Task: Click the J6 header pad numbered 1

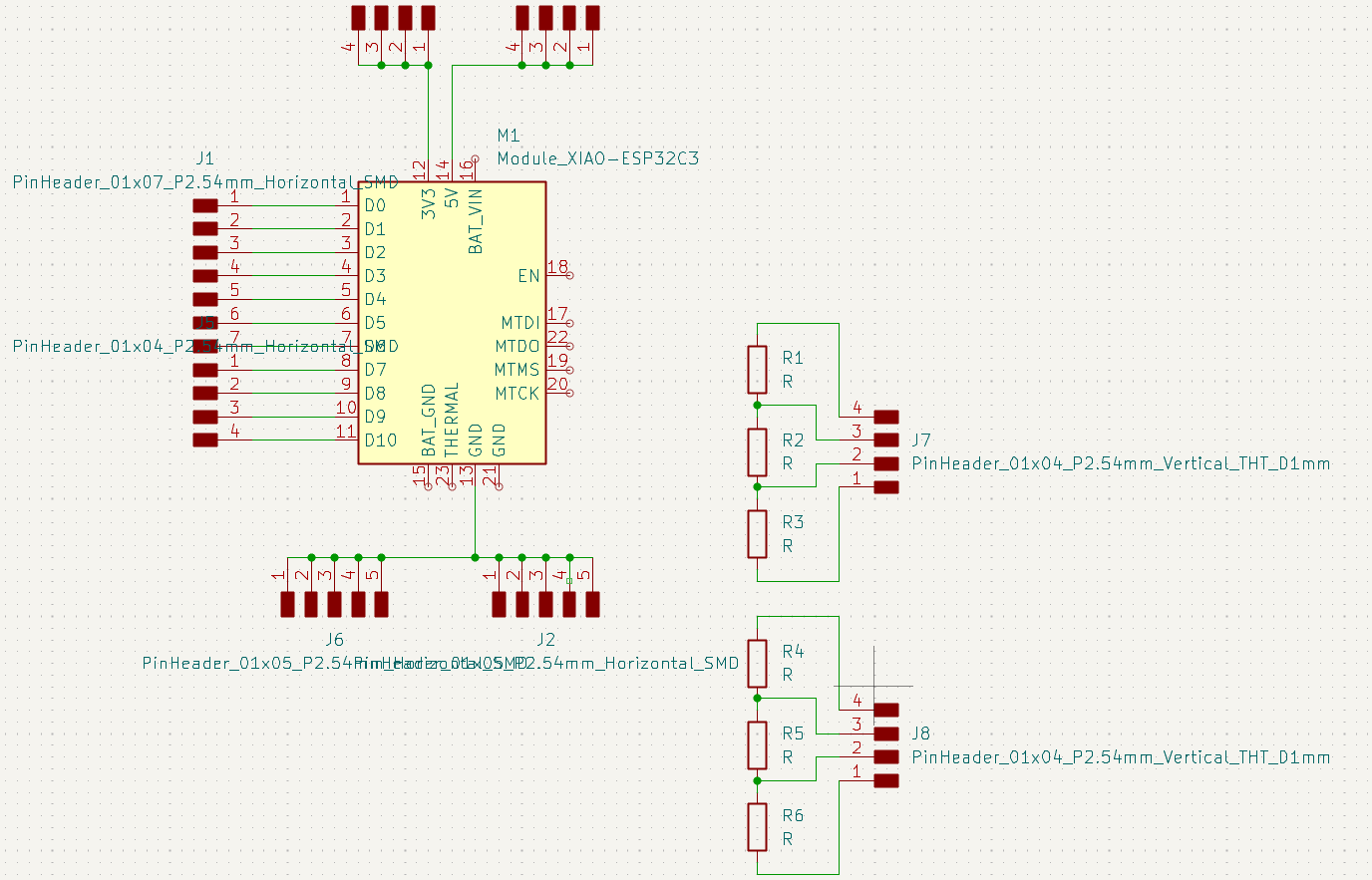Action: (x=287, y=604)
